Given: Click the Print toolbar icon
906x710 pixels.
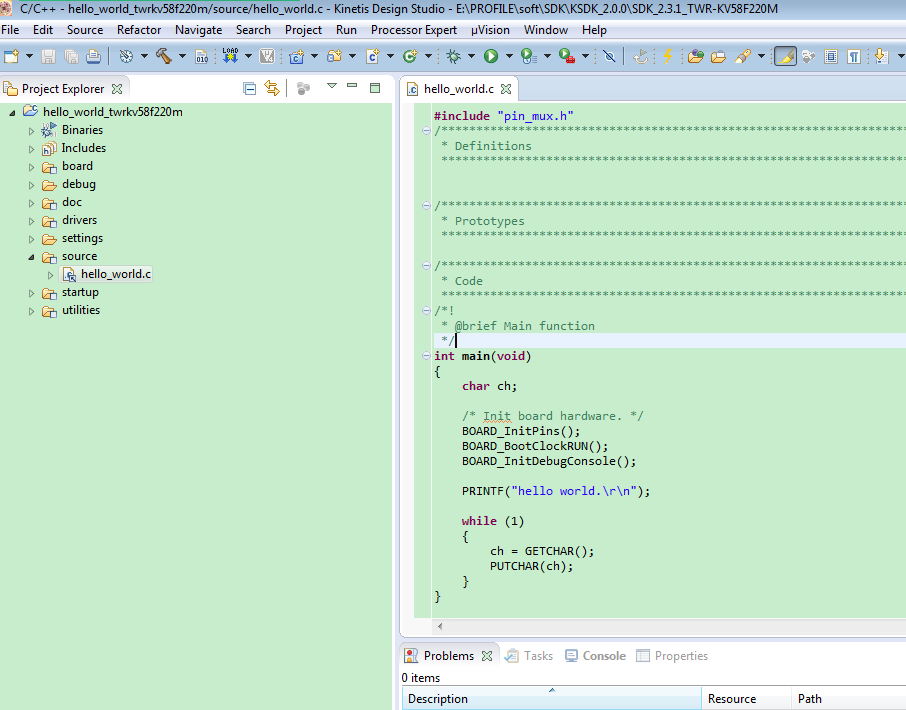Looking at the screenshot, I should coord(92,56).
